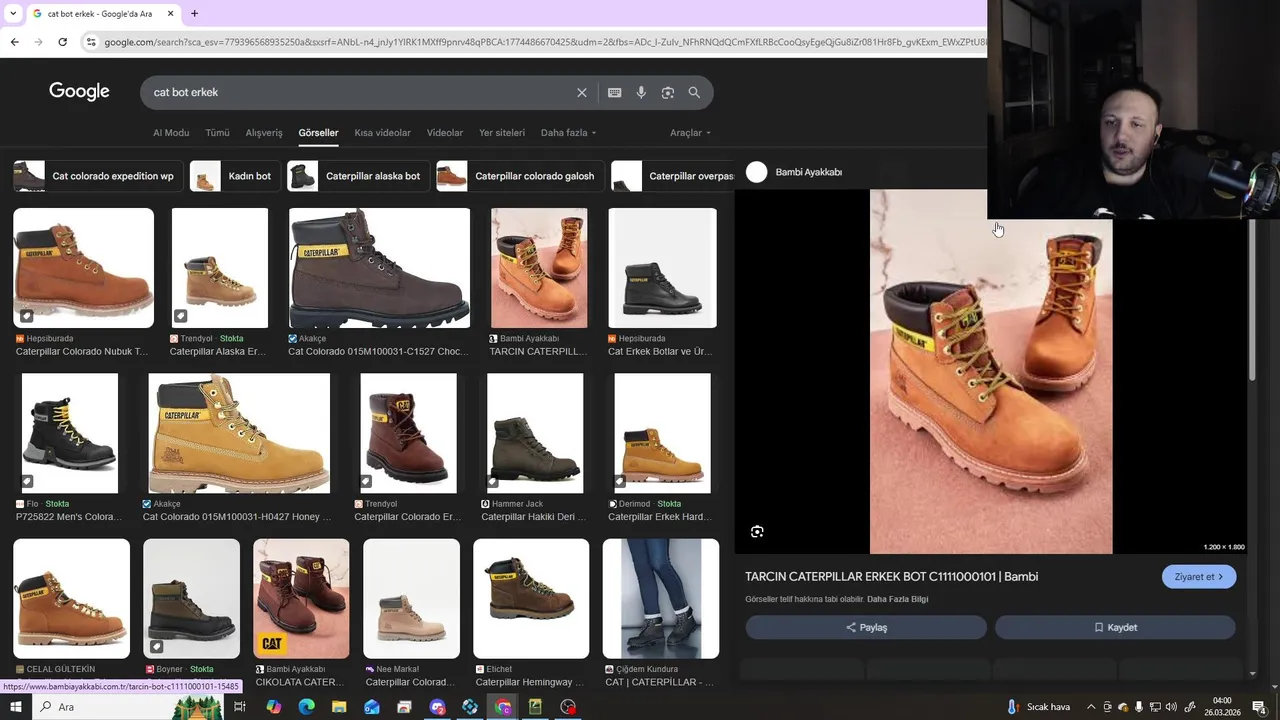The width and height of the screenshot is (1280, 720).
Task: Open Çiğdem Kundura CAT thumbnail
Action: [x=660, y=599]
